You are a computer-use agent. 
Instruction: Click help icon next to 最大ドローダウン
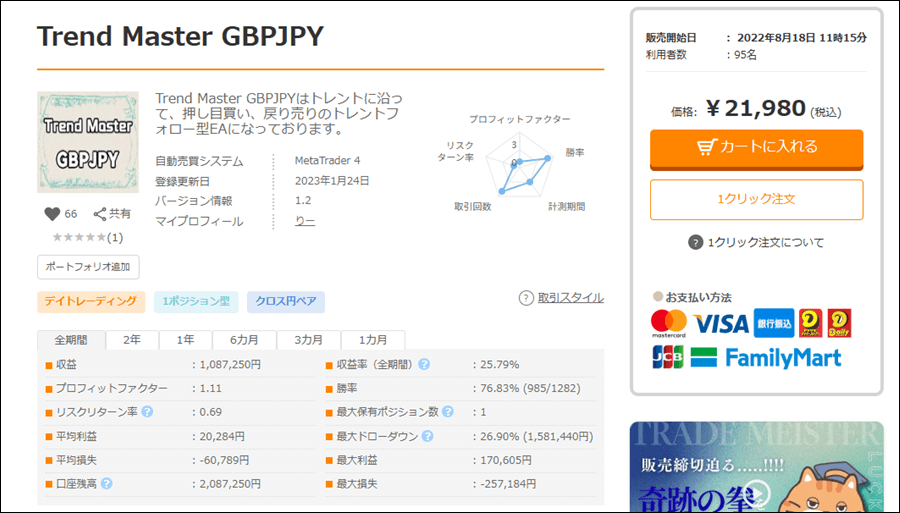click(427, 436)
